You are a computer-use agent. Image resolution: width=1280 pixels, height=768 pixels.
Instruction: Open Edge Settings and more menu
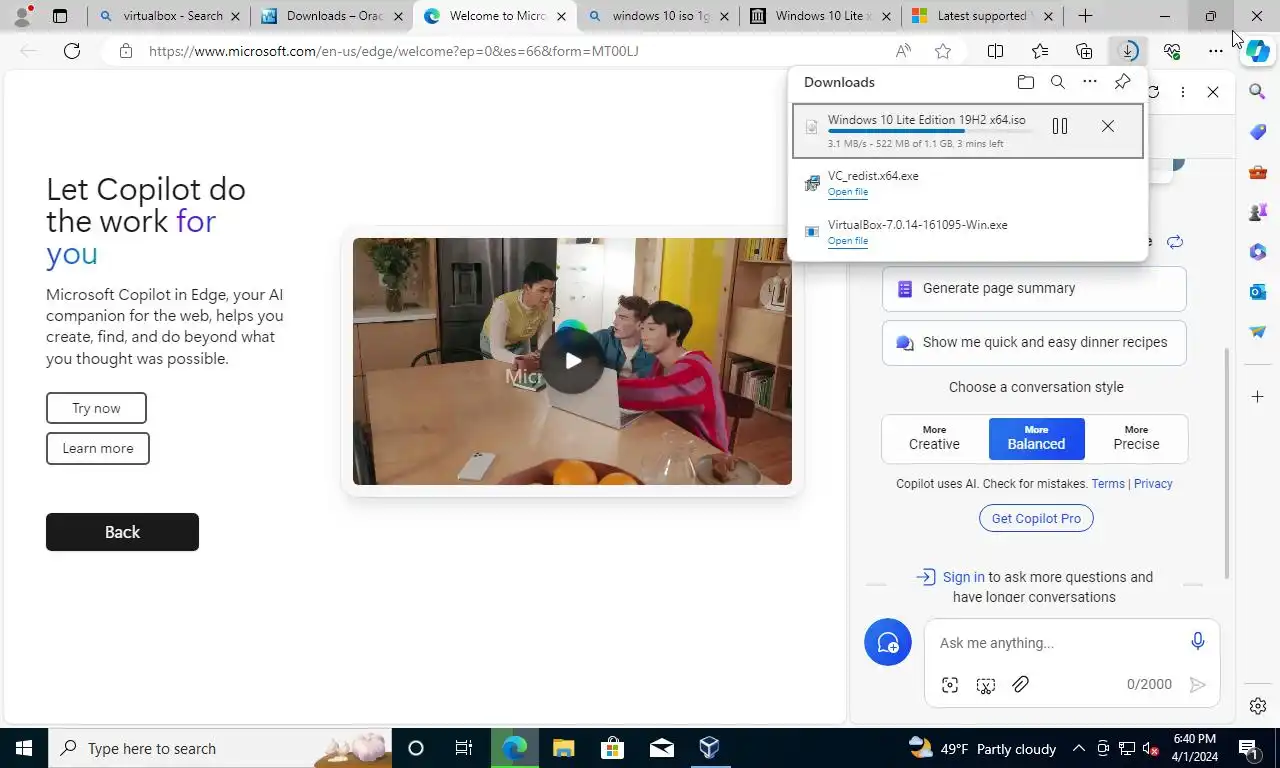(1215, 51)
